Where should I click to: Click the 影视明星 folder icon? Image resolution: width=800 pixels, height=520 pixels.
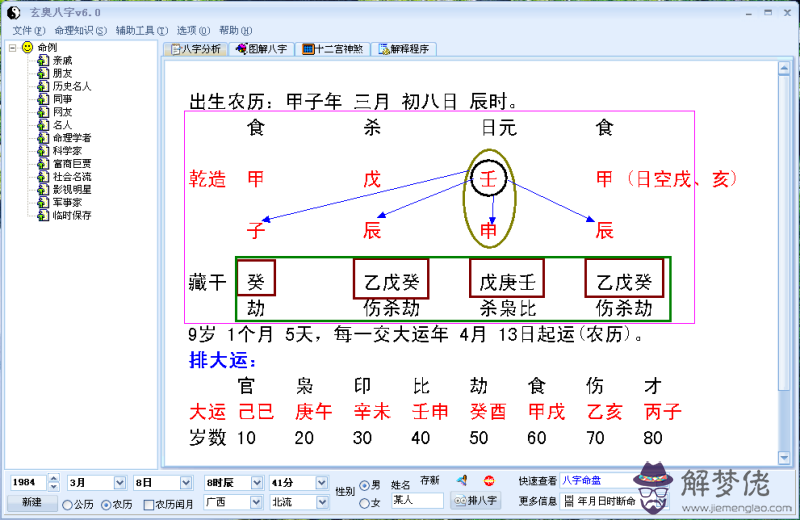coord(43,189)
